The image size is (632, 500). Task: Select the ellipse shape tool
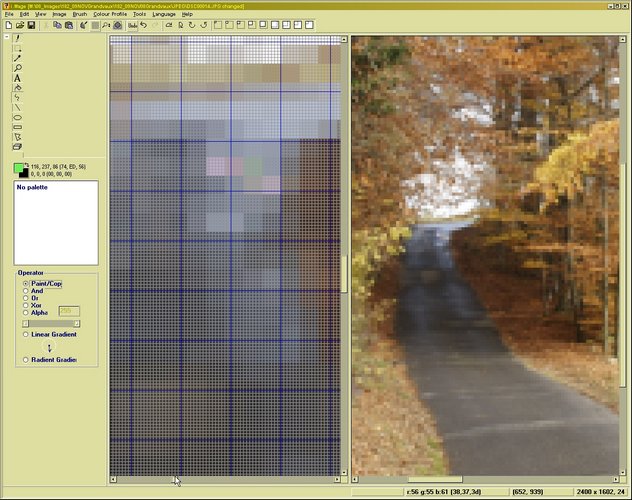click(x=18, y=117)
